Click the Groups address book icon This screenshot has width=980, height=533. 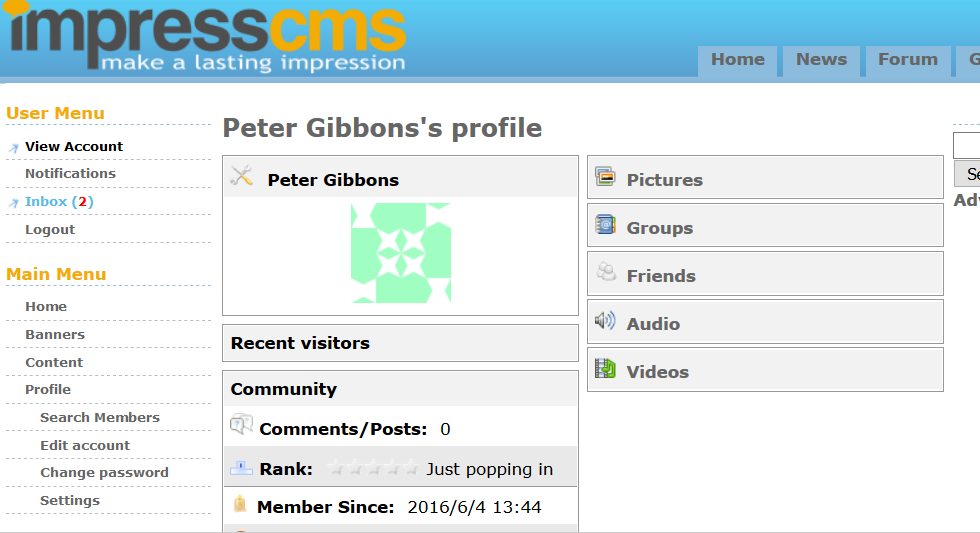click(604, 226)
